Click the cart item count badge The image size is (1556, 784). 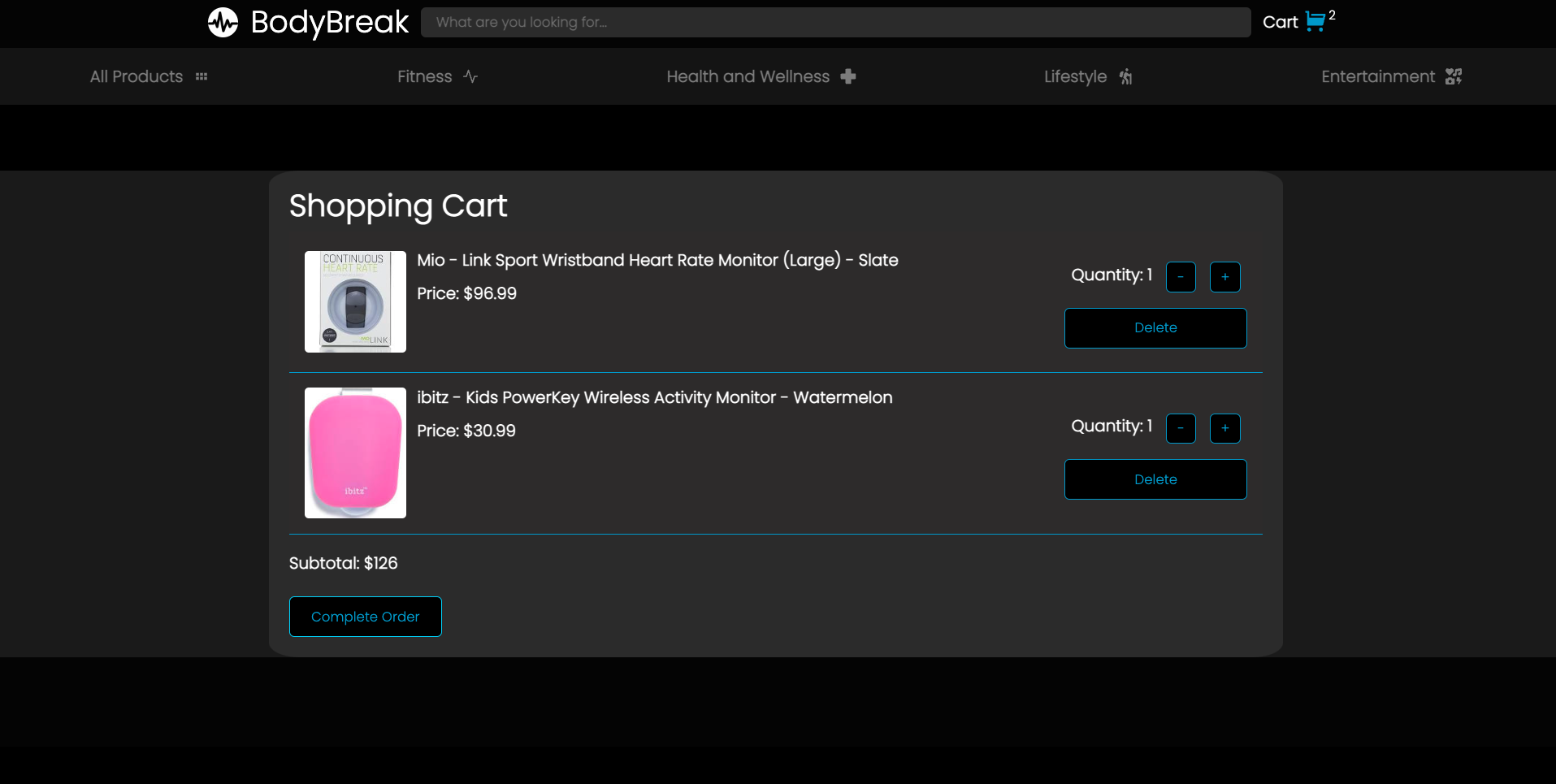[1331, 14]
